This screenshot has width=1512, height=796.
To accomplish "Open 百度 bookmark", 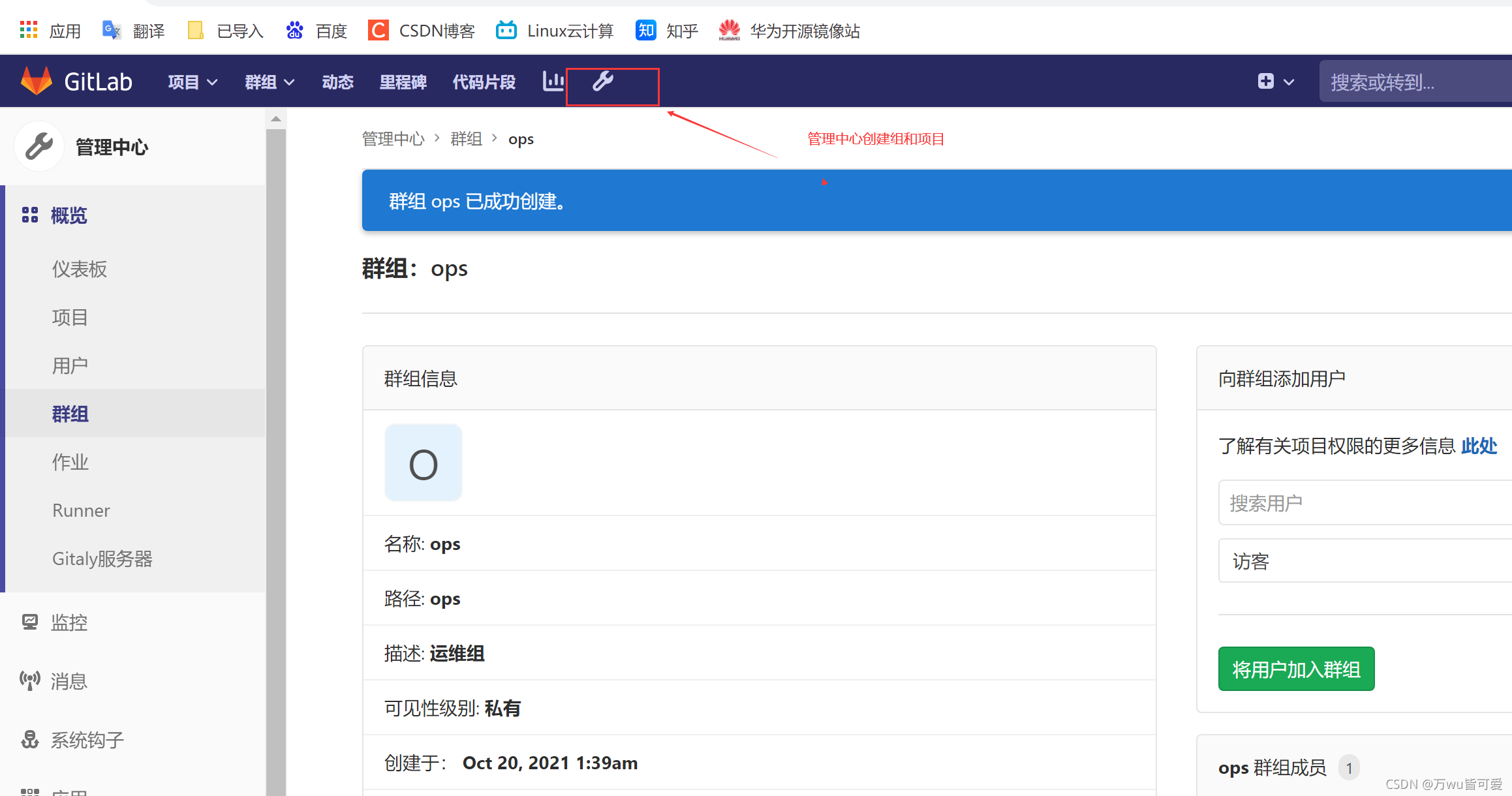I will (316, 31).
